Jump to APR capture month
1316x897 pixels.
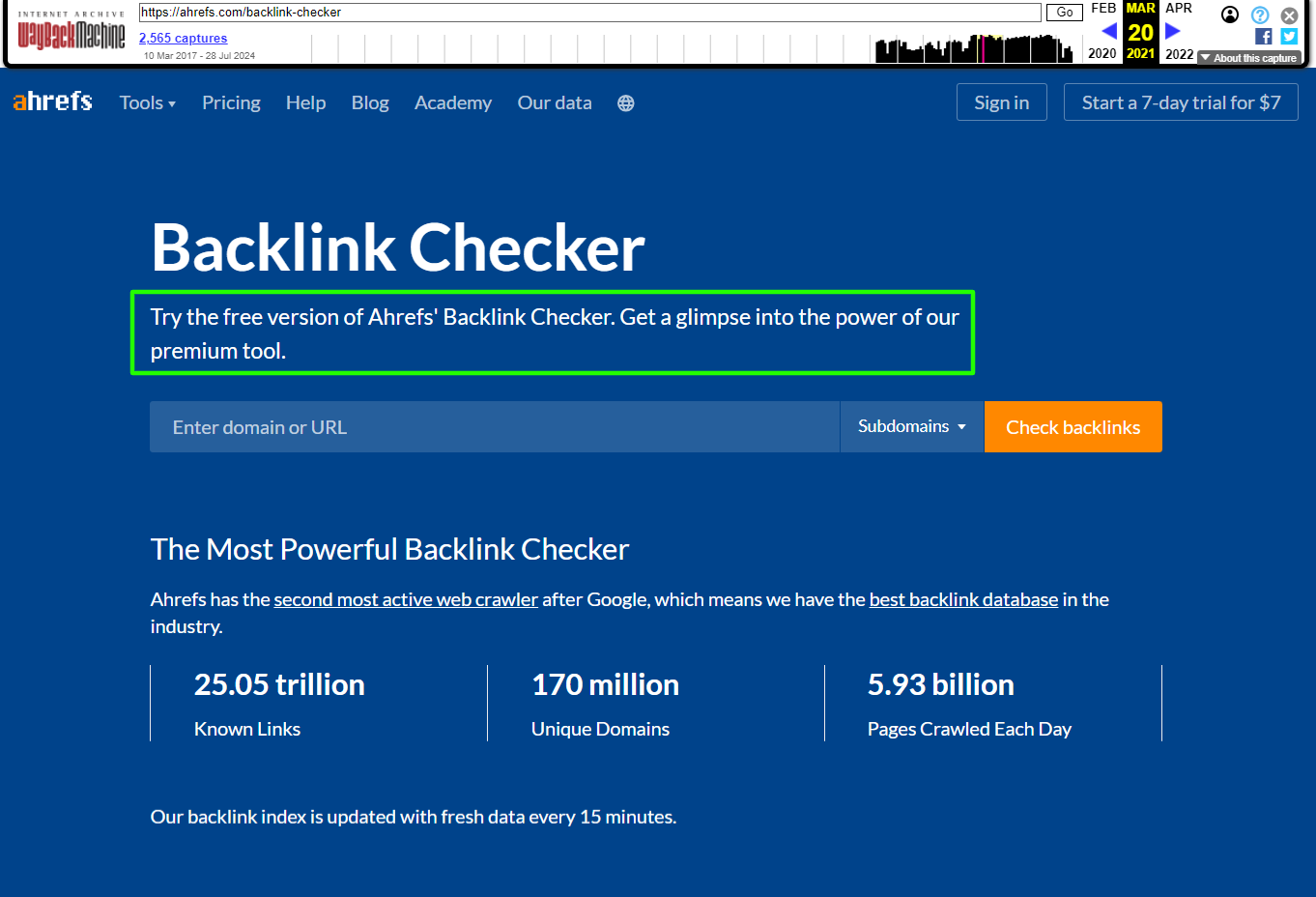pyautogui.click(x=1179, y=8)
